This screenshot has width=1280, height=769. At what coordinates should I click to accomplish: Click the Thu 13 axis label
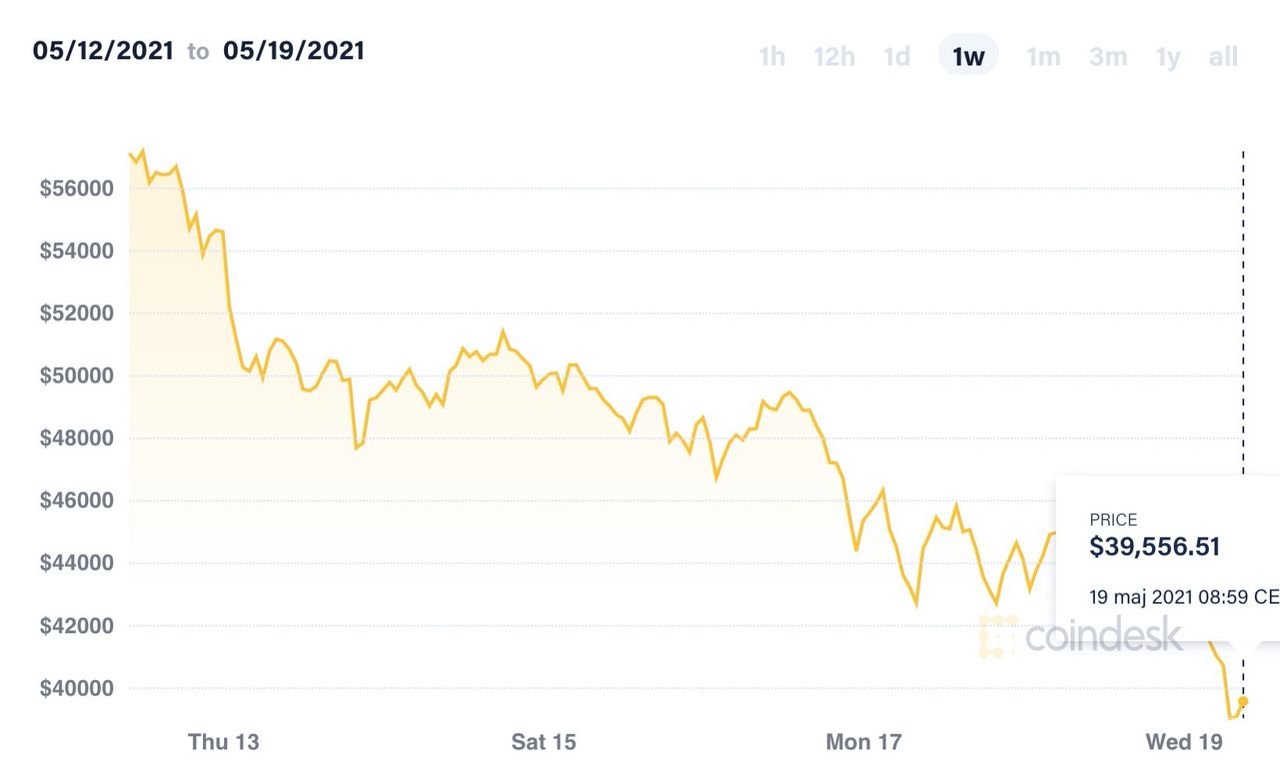(223, 742)
